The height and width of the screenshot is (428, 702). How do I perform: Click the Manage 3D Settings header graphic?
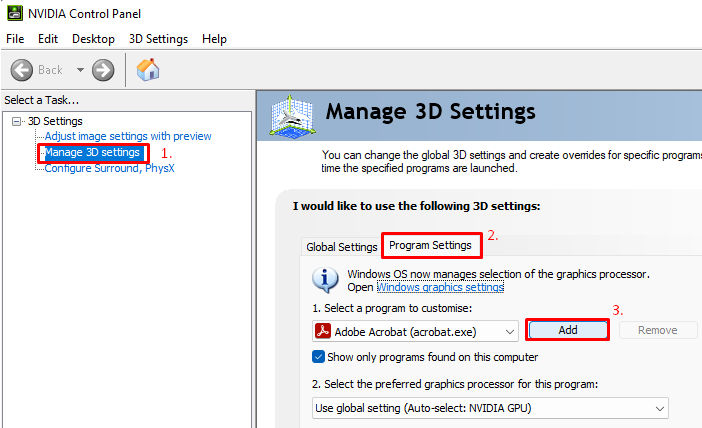(x=293, y=115)
